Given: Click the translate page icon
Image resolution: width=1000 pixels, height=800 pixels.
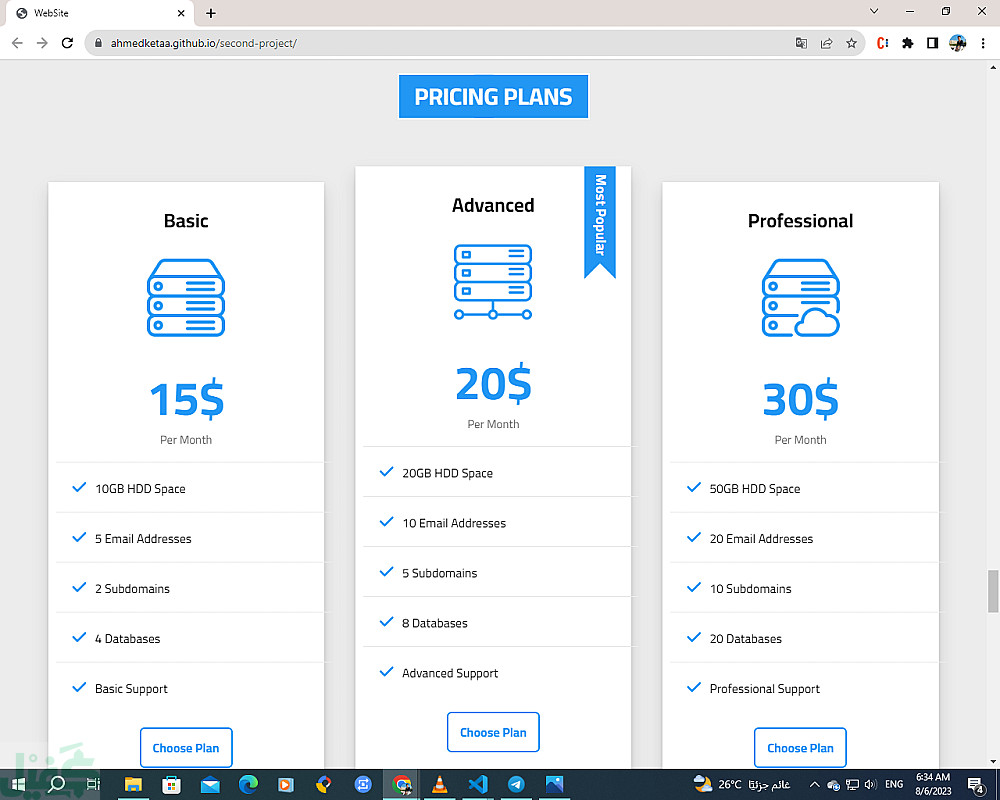Looking at the screenshot, I should tap(802, 43).
